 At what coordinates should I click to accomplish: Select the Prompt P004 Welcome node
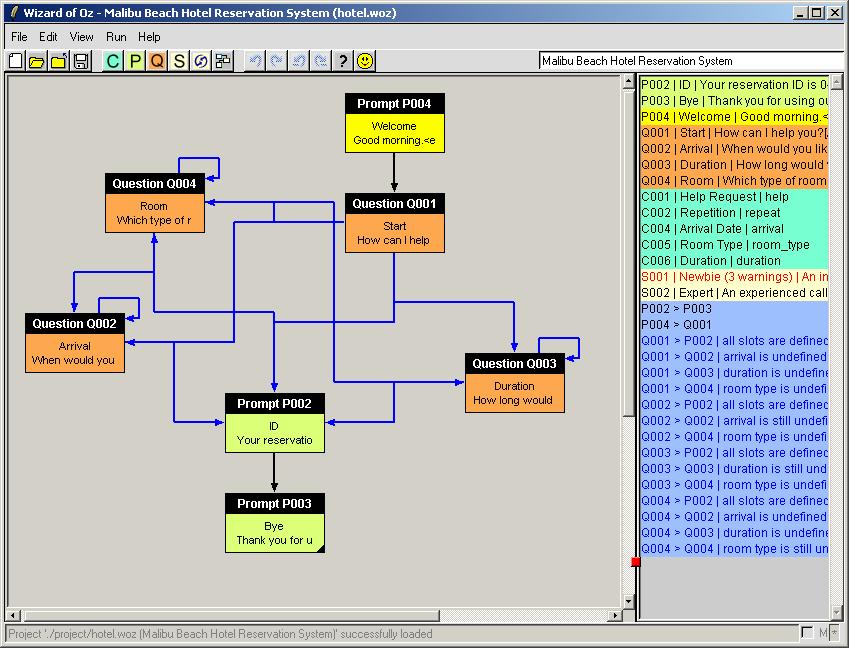[395, 123]
